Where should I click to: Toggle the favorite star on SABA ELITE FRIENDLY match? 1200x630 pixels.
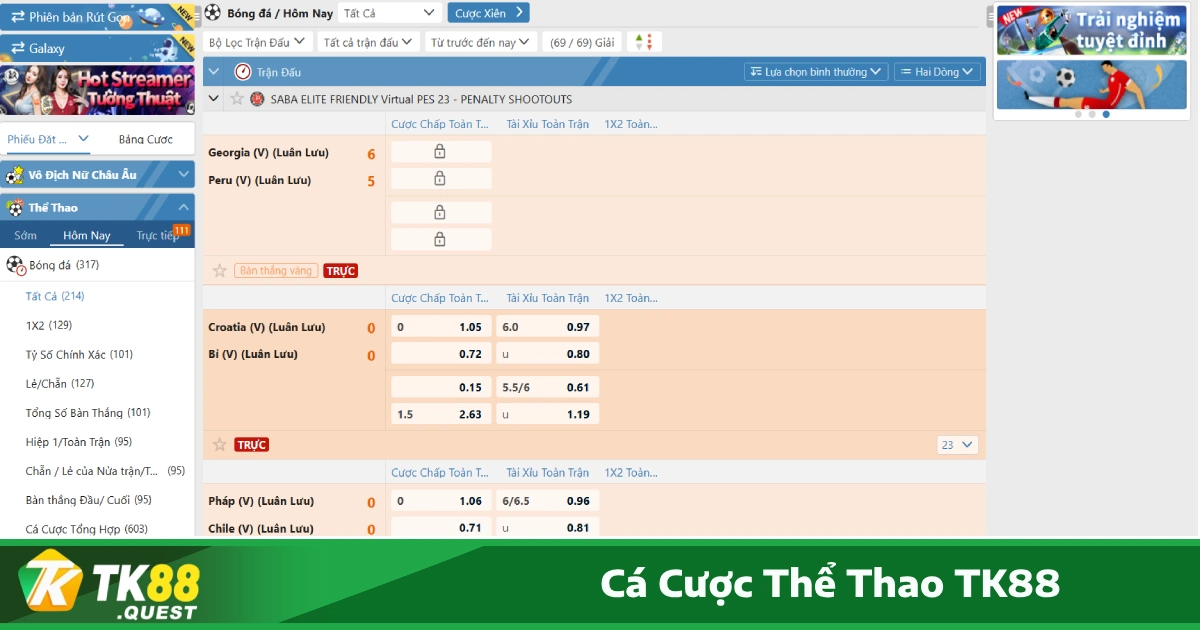point(235,99)
